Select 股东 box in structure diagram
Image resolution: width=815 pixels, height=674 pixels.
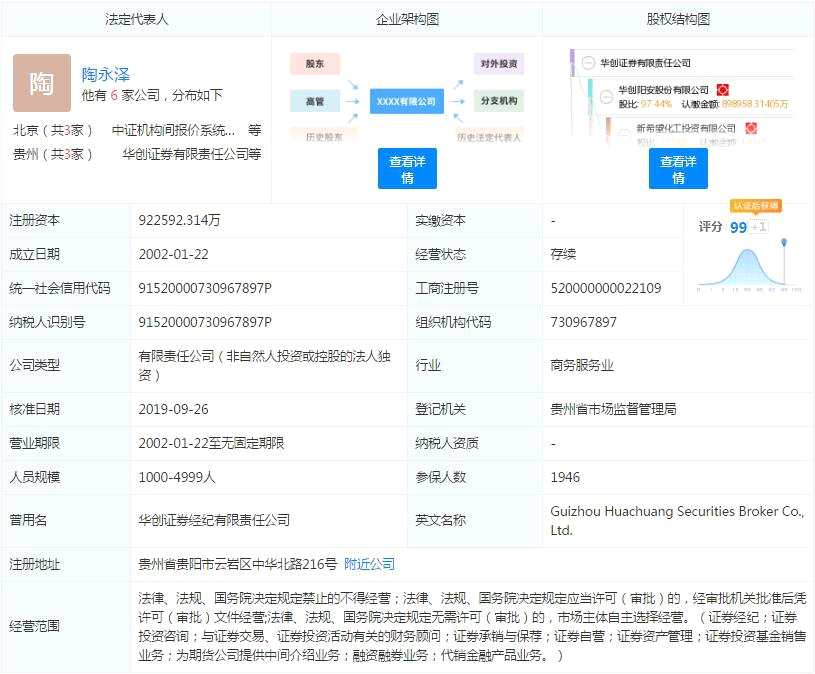click(314, 63)
